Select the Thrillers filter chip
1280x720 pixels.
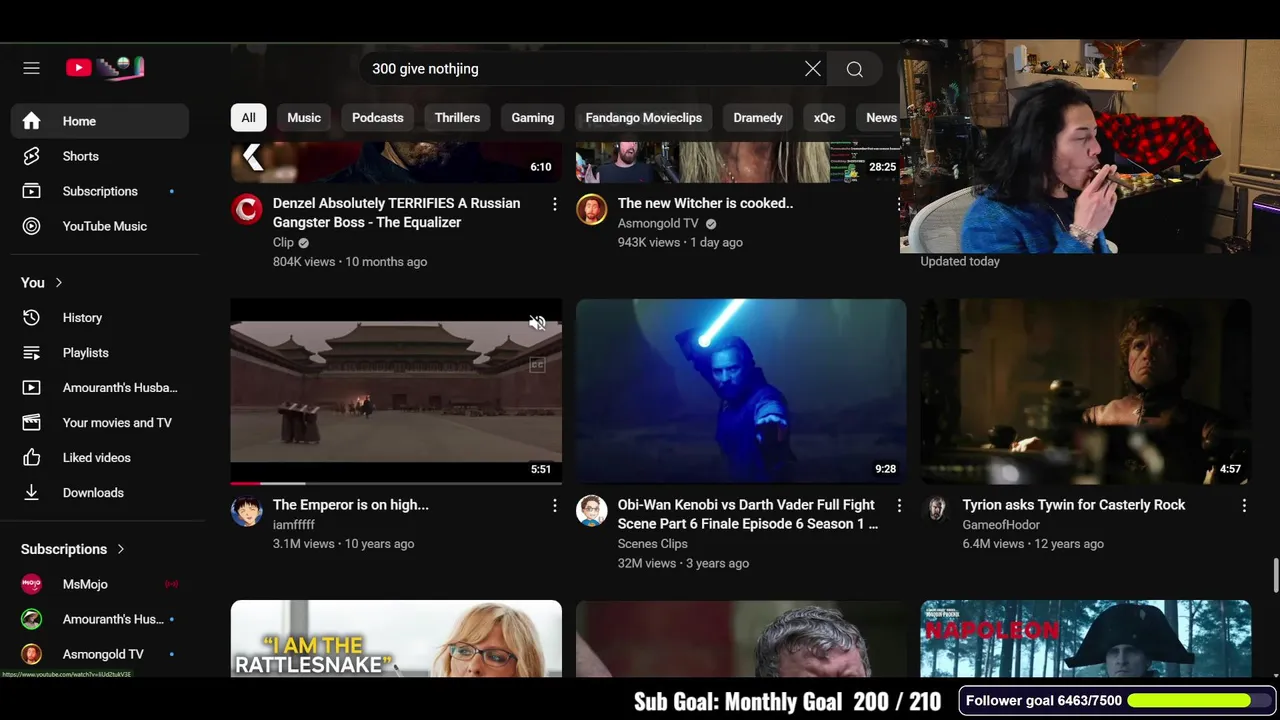pyautogui.click(x=457, y=118)
